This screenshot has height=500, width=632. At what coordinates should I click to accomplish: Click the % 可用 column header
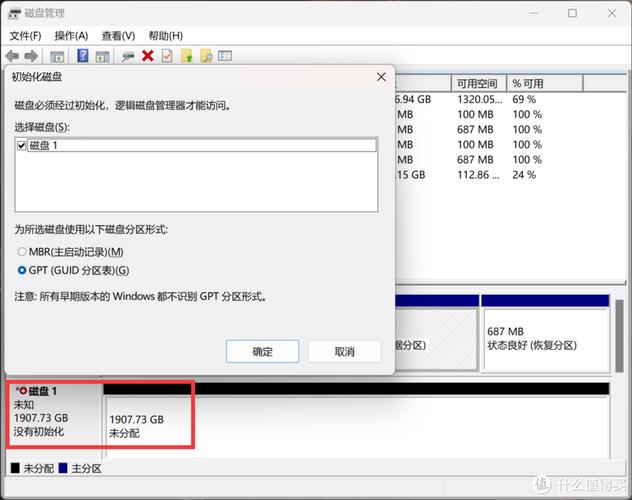tap(545, 83)
